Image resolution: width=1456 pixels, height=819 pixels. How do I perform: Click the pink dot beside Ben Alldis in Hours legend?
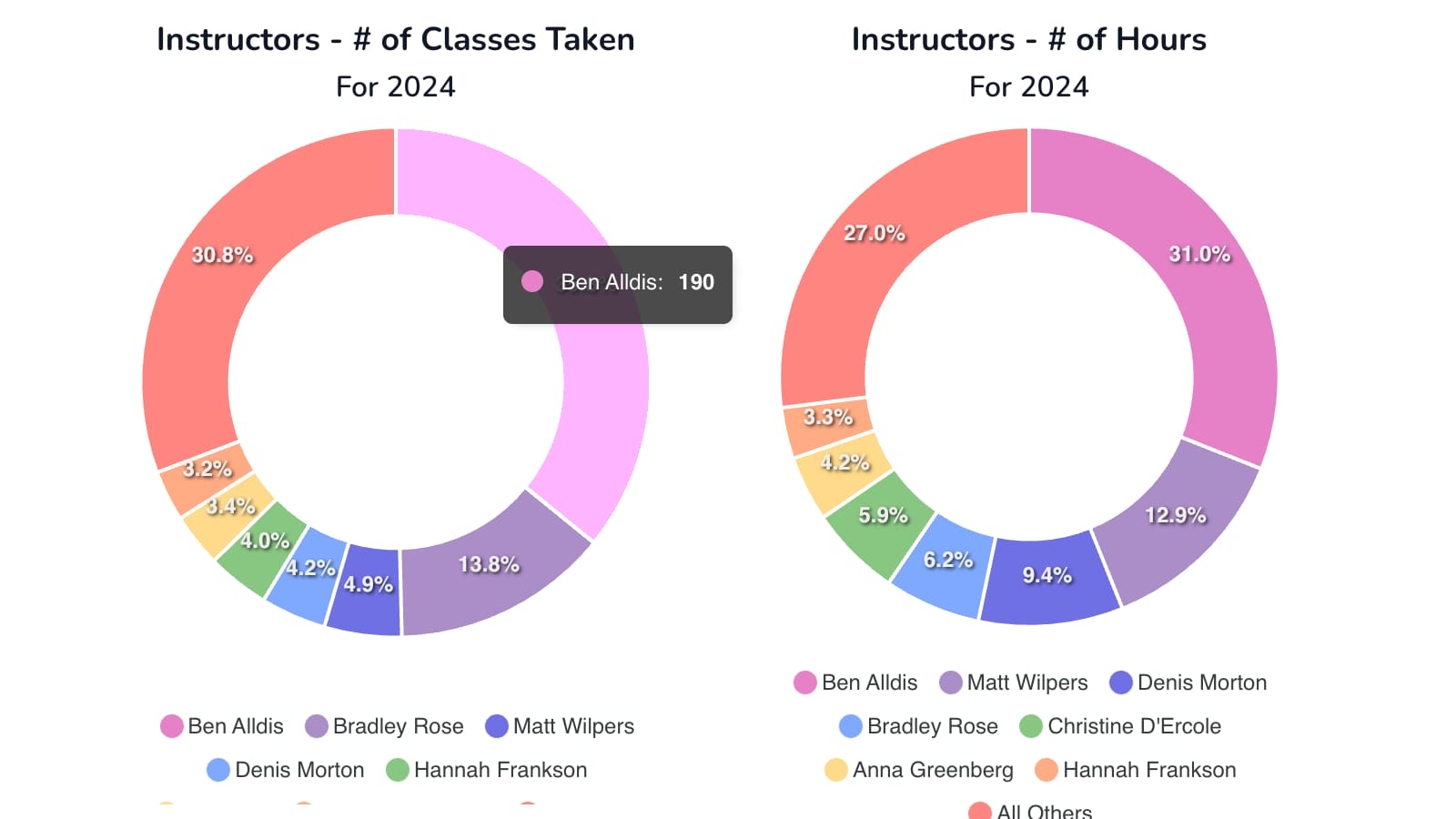pos(805,682)
